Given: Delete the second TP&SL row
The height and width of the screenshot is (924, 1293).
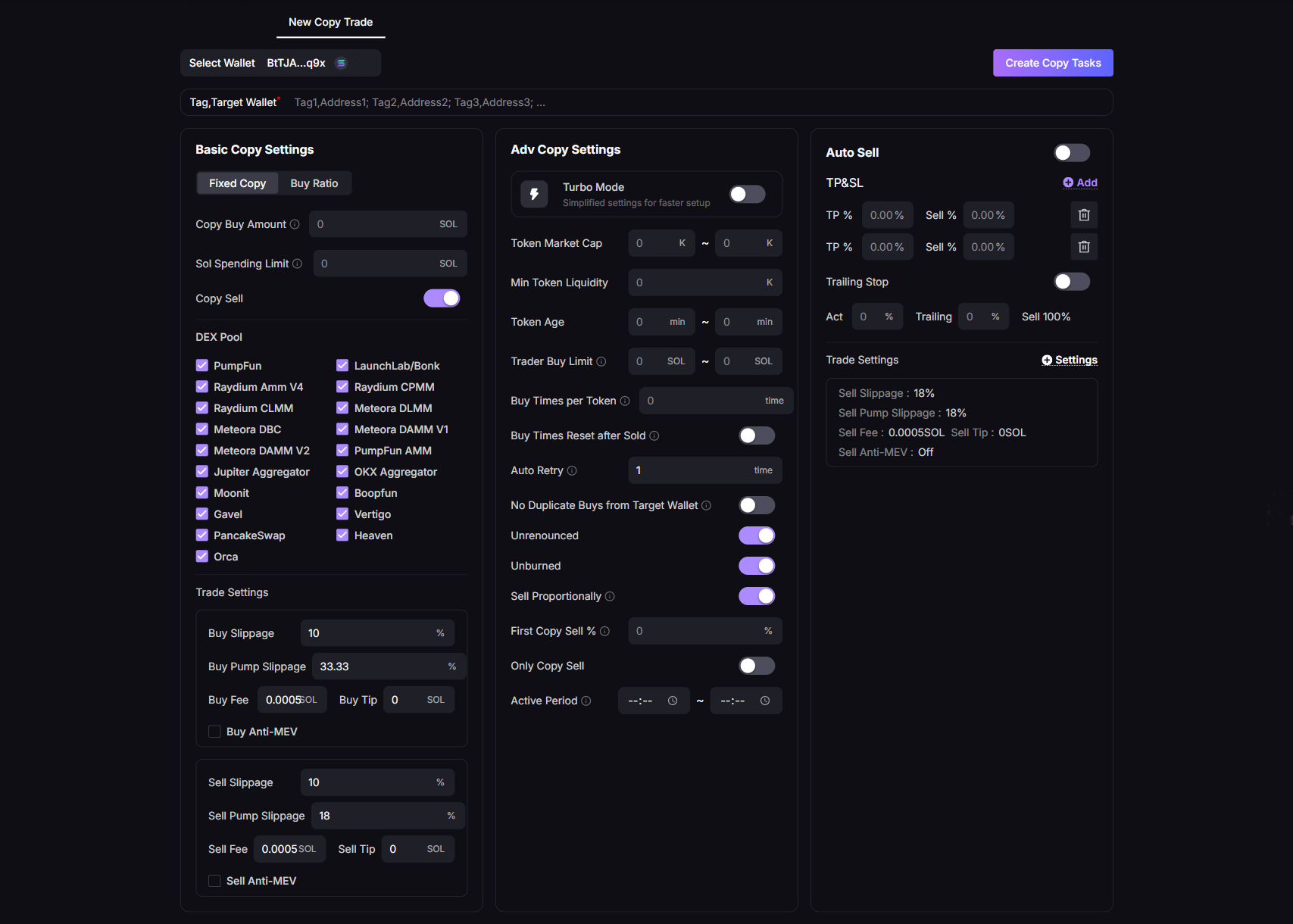Looking at the screenshot, I should click(x=1084, y=247).
